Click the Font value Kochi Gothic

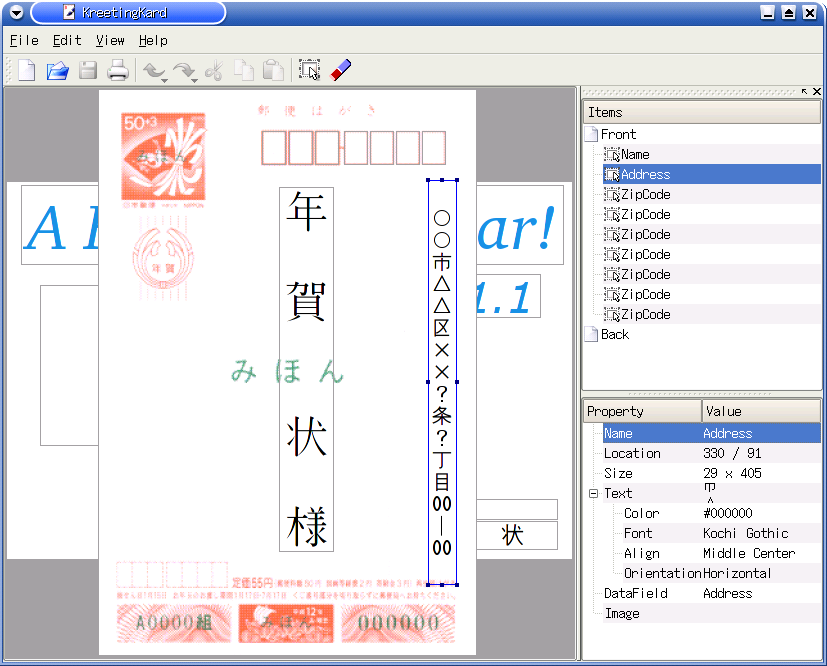click(x=745, y=533)
